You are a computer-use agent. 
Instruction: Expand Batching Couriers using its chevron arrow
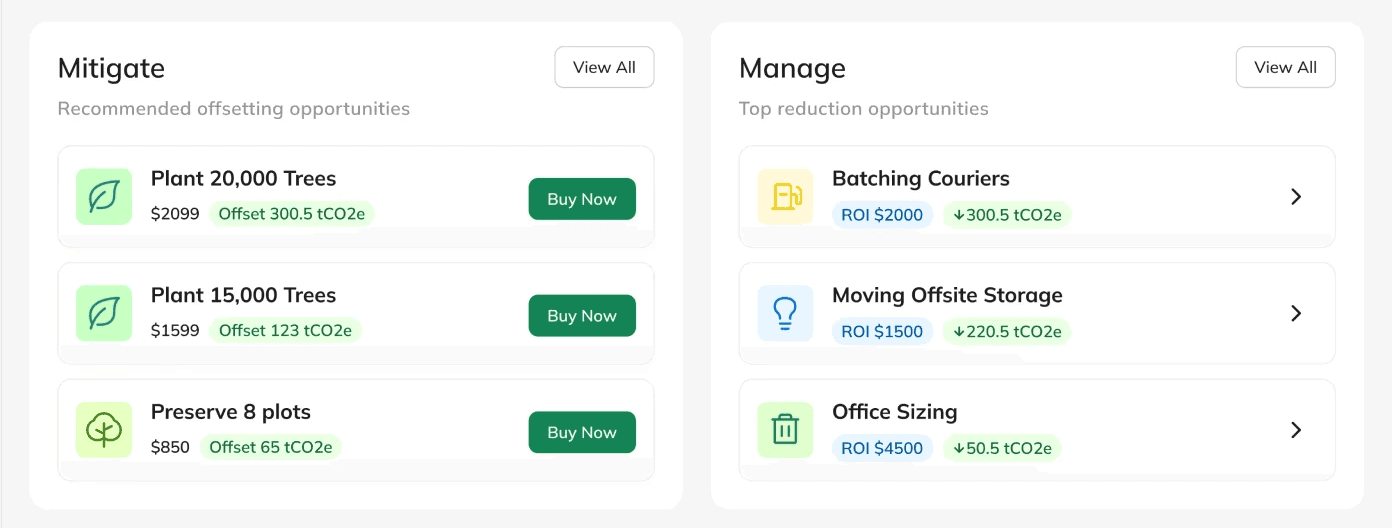click(1296, 197)
